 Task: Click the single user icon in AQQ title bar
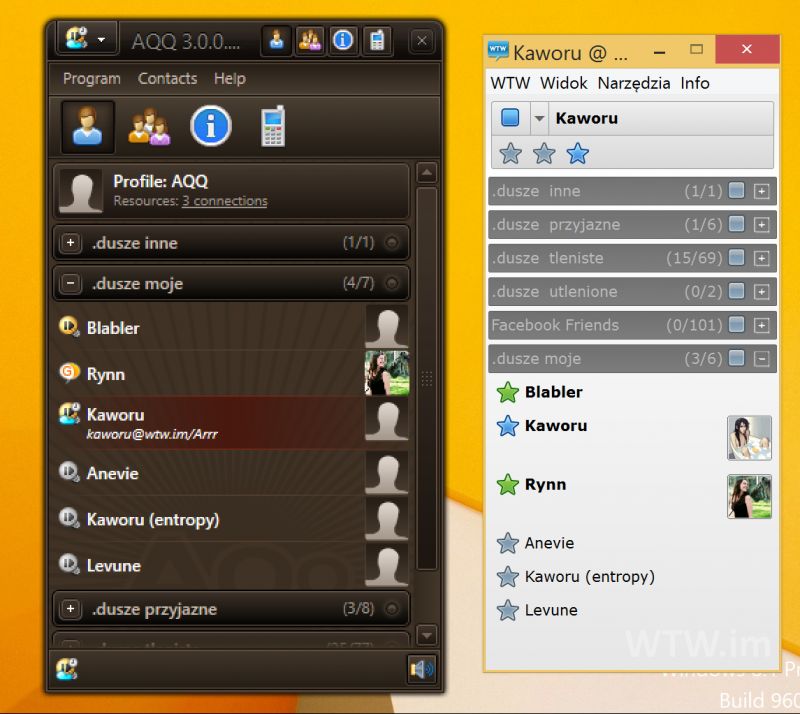[x=277, y=40]
